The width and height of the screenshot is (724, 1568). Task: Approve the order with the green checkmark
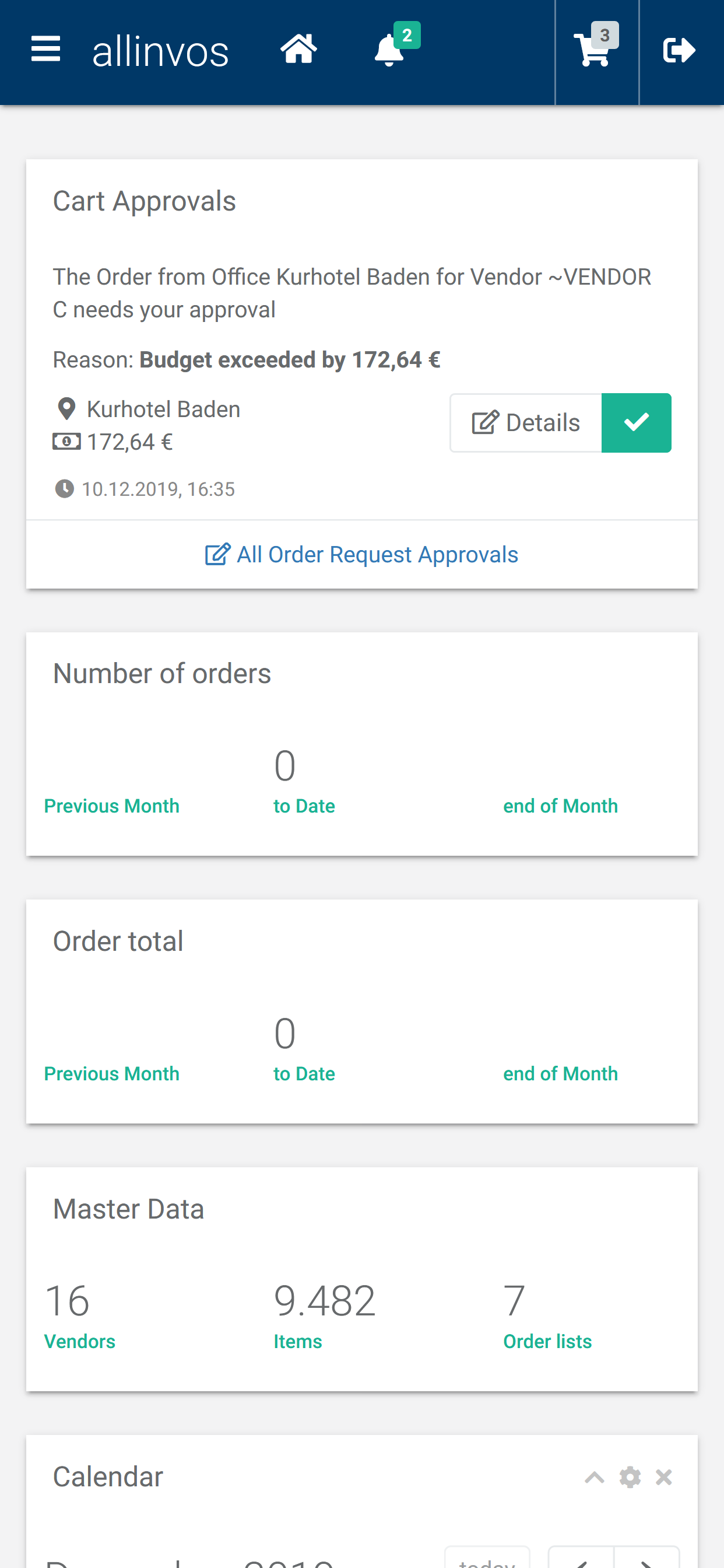point(637,423)
